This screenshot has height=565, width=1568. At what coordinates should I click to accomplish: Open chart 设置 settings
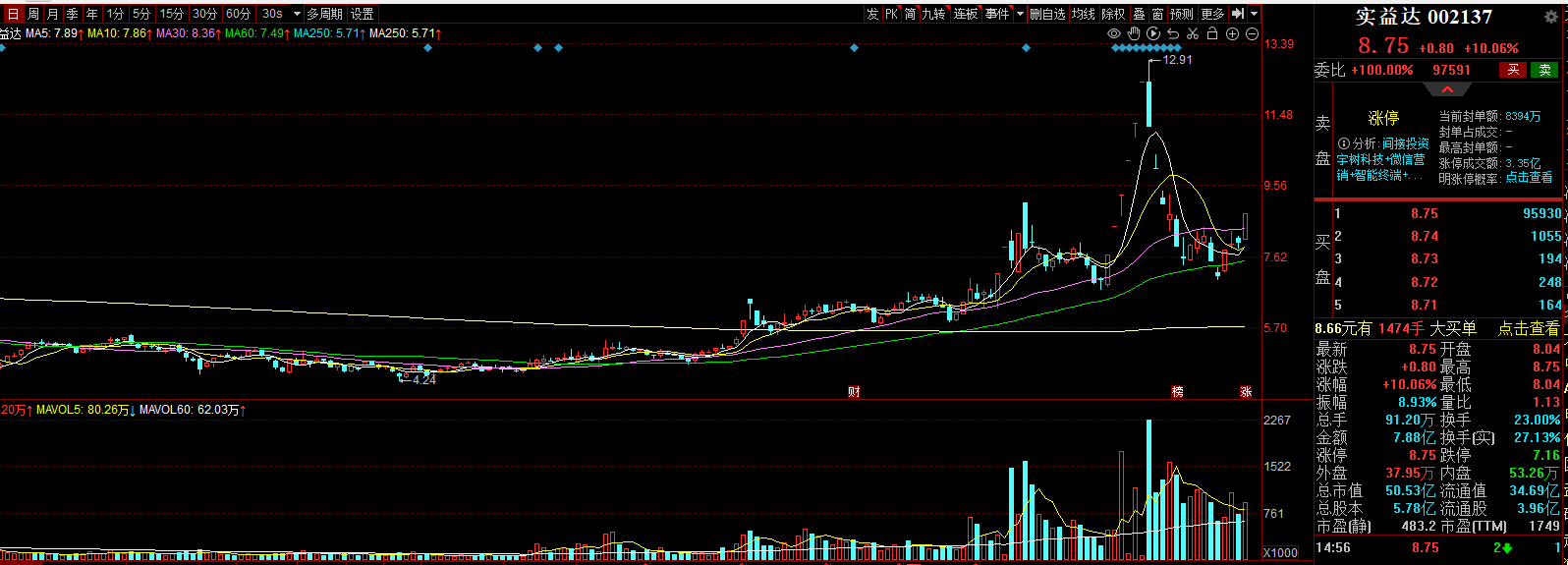(363, 14)
